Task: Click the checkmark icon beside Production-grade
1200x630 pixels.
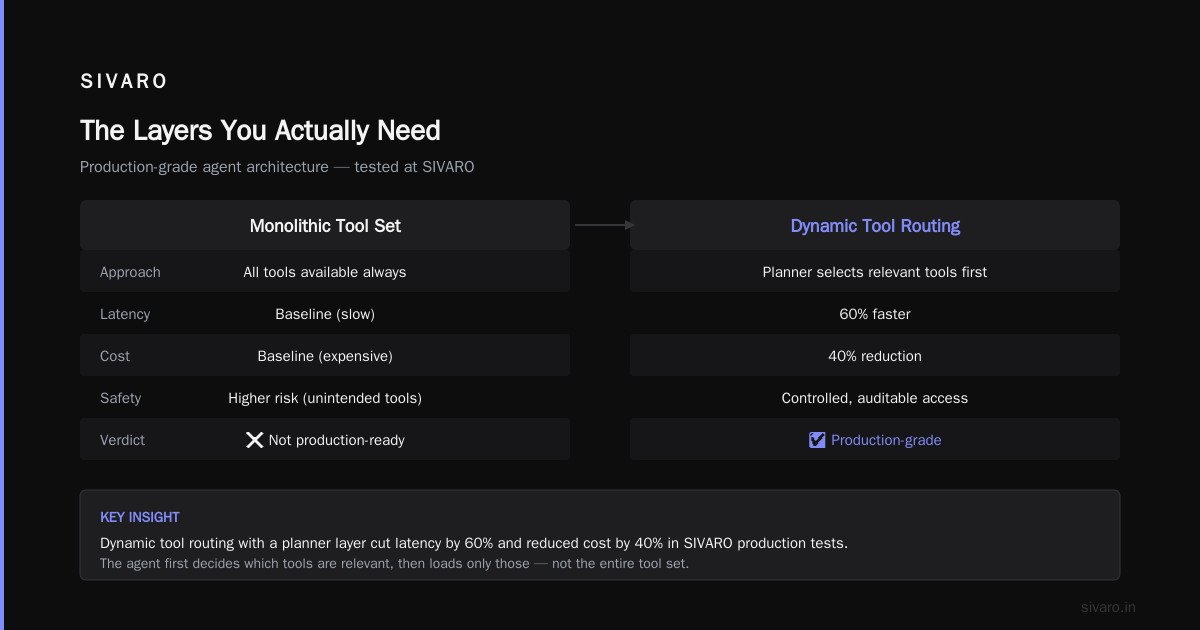Action: (817, 440)
